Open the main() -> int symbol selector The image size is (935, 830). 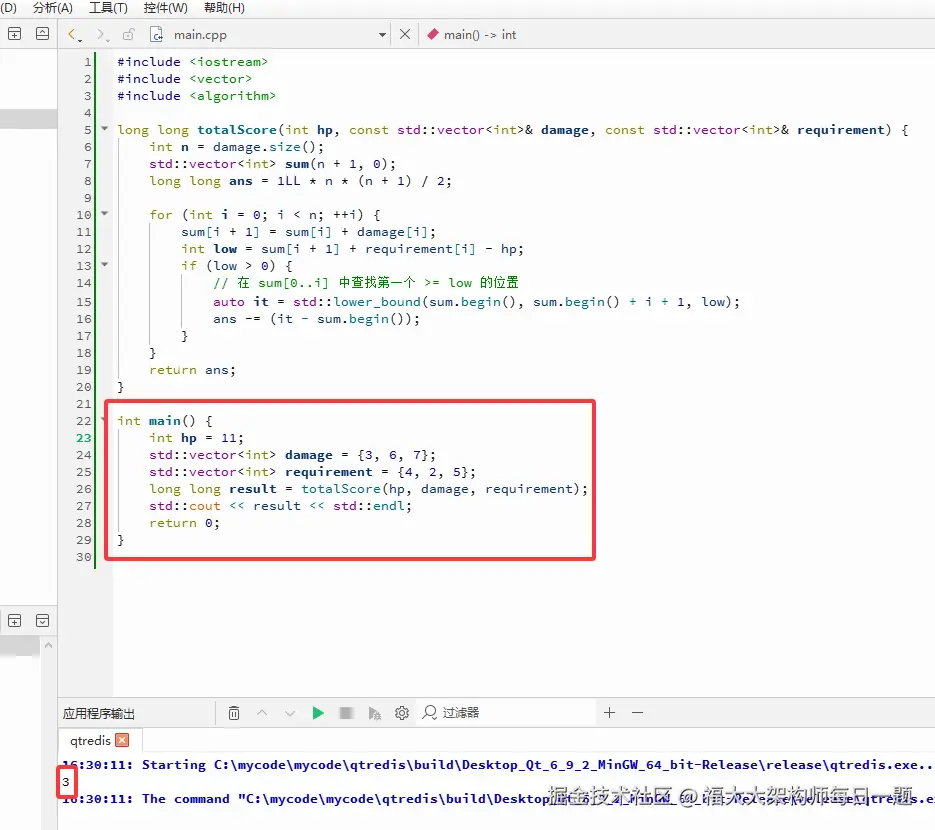471,35
